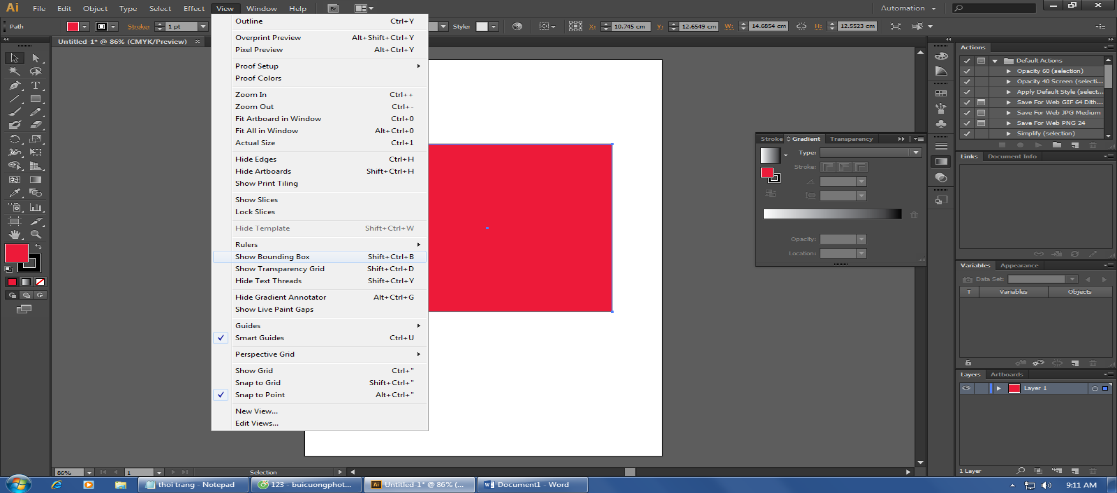Open the Swatches panel dock icon

coord(941,93)
